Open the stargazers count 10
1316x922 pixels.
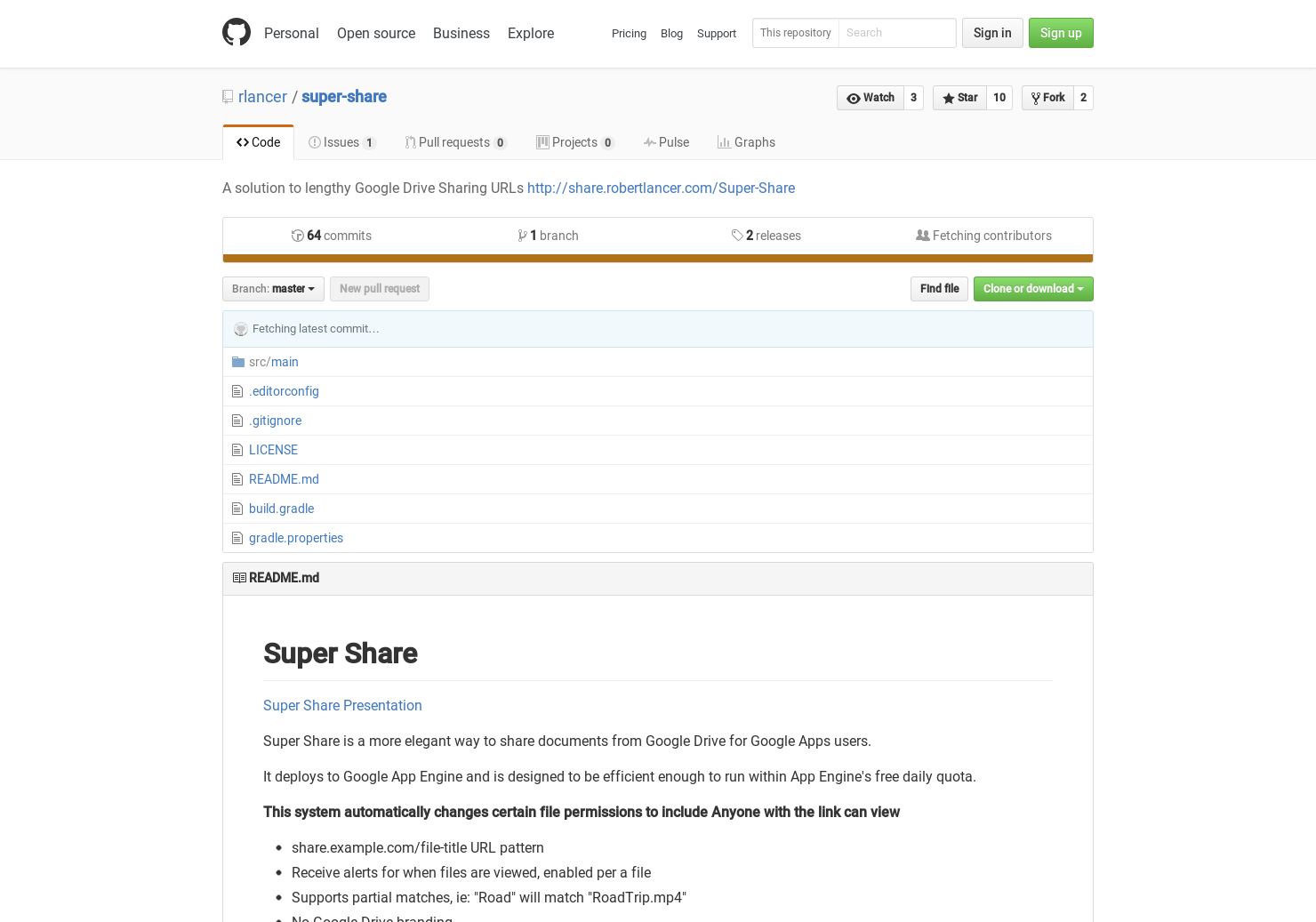coord(999,98)
